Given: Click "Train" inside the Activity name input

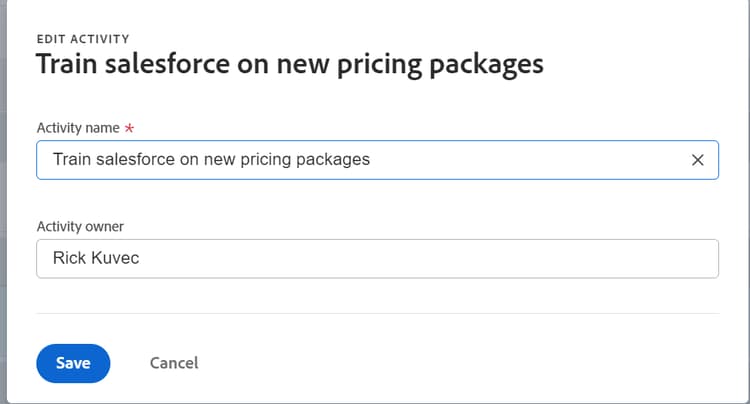Looking at the screenshot, I should 72,160.
